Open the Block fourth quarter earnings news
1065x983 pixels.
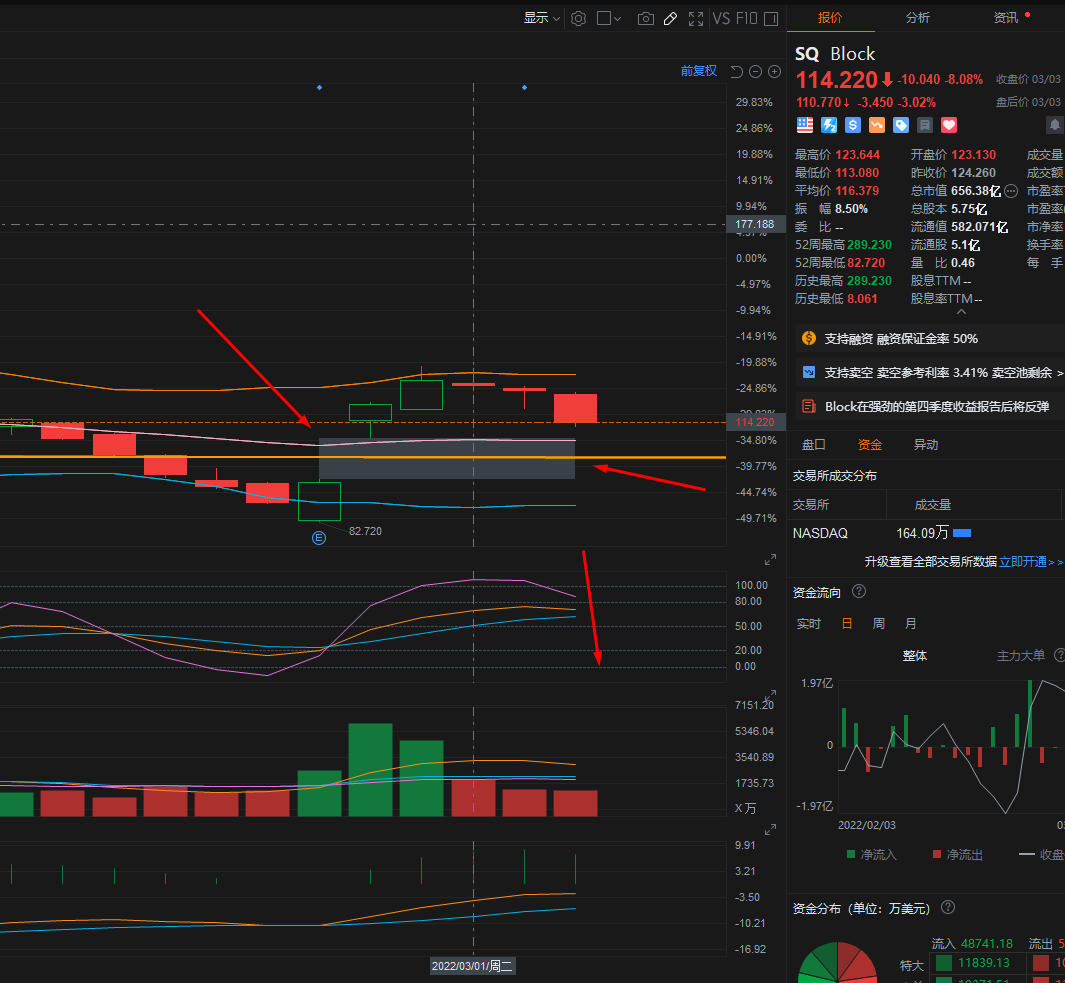pos(930,406)
